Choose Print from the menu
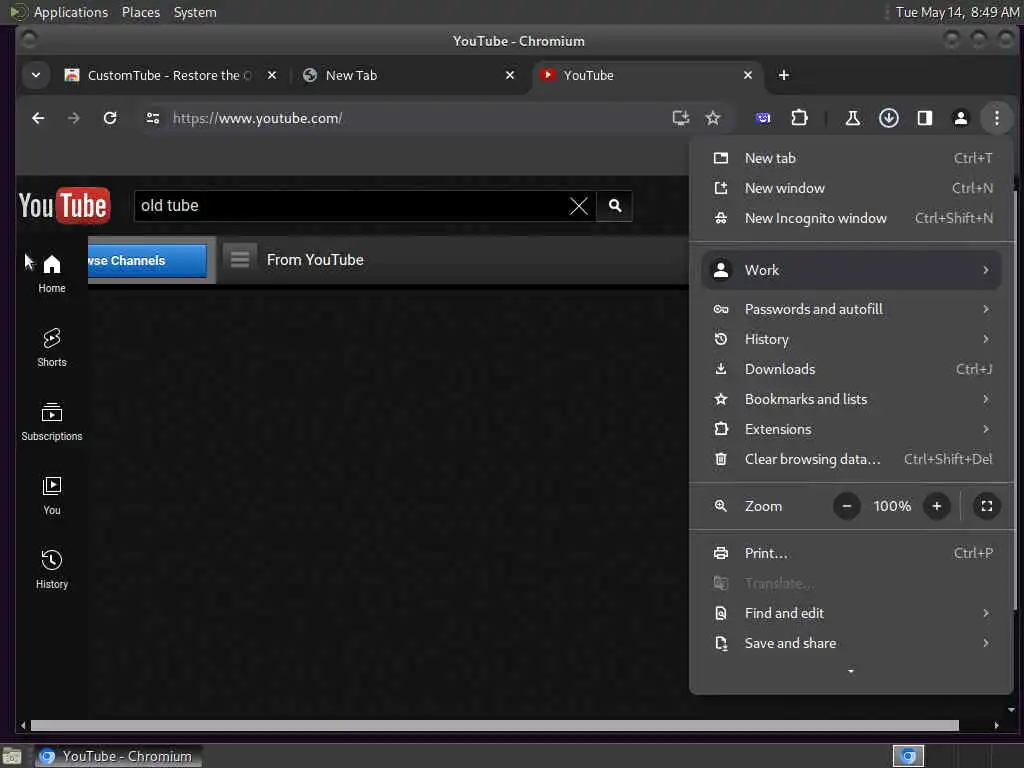This screenshot has width=1024, height=768. [851, 553]
